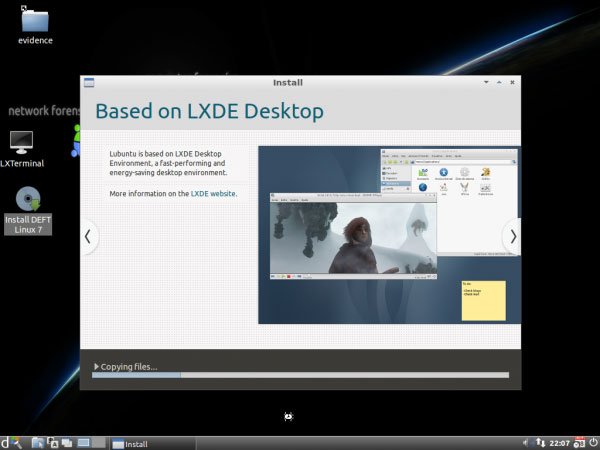Open the file manager launcher in taskbar
This screenshot has height=450, width=600.
[38, 443]
